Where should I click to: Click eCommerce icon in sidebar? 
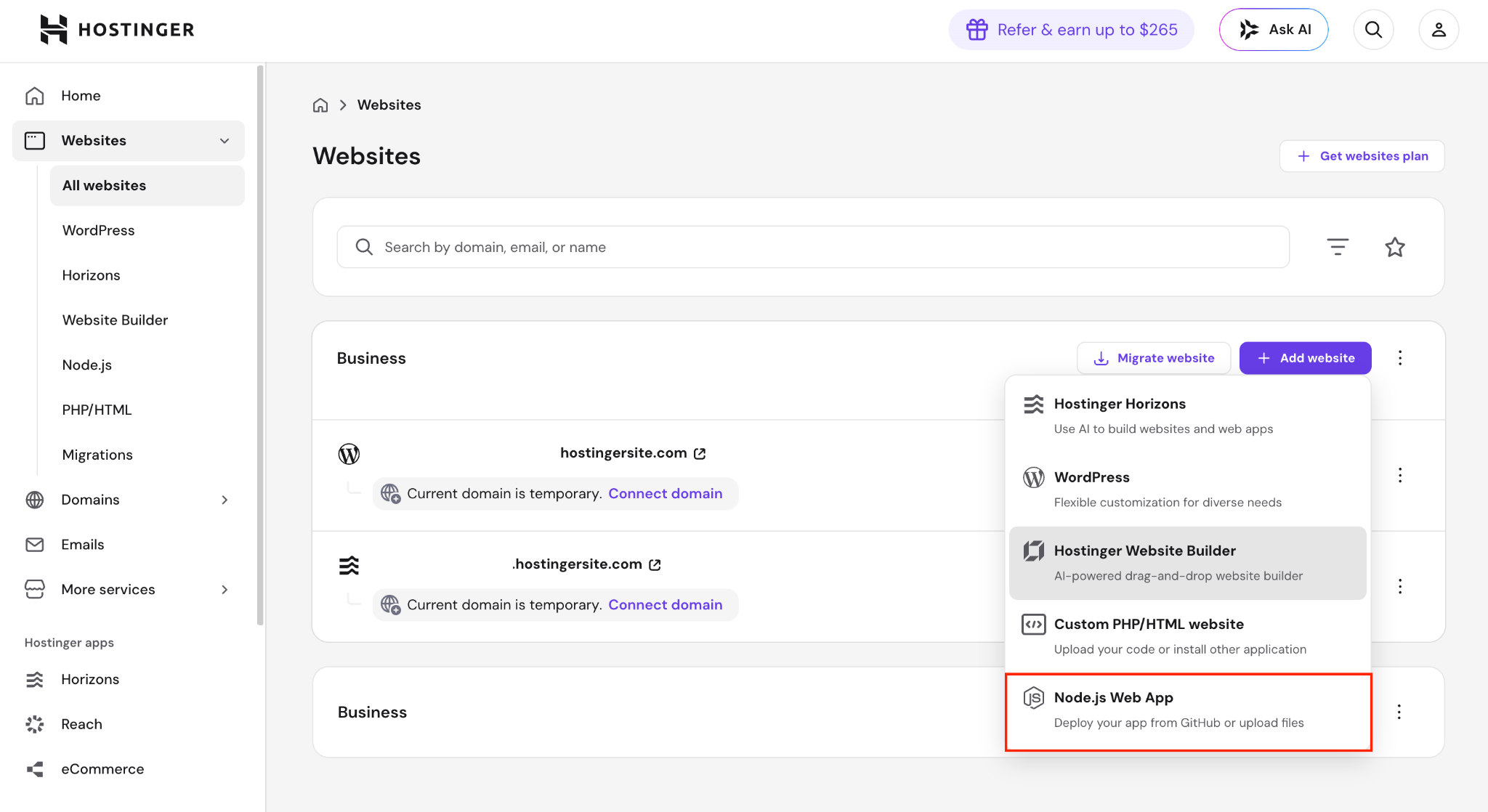point(35,769)
